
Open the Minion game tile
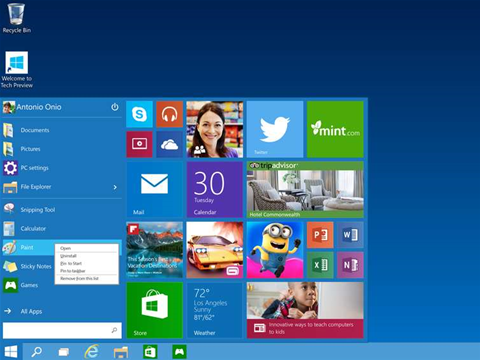pyautogui.click(x=275, y=250)
